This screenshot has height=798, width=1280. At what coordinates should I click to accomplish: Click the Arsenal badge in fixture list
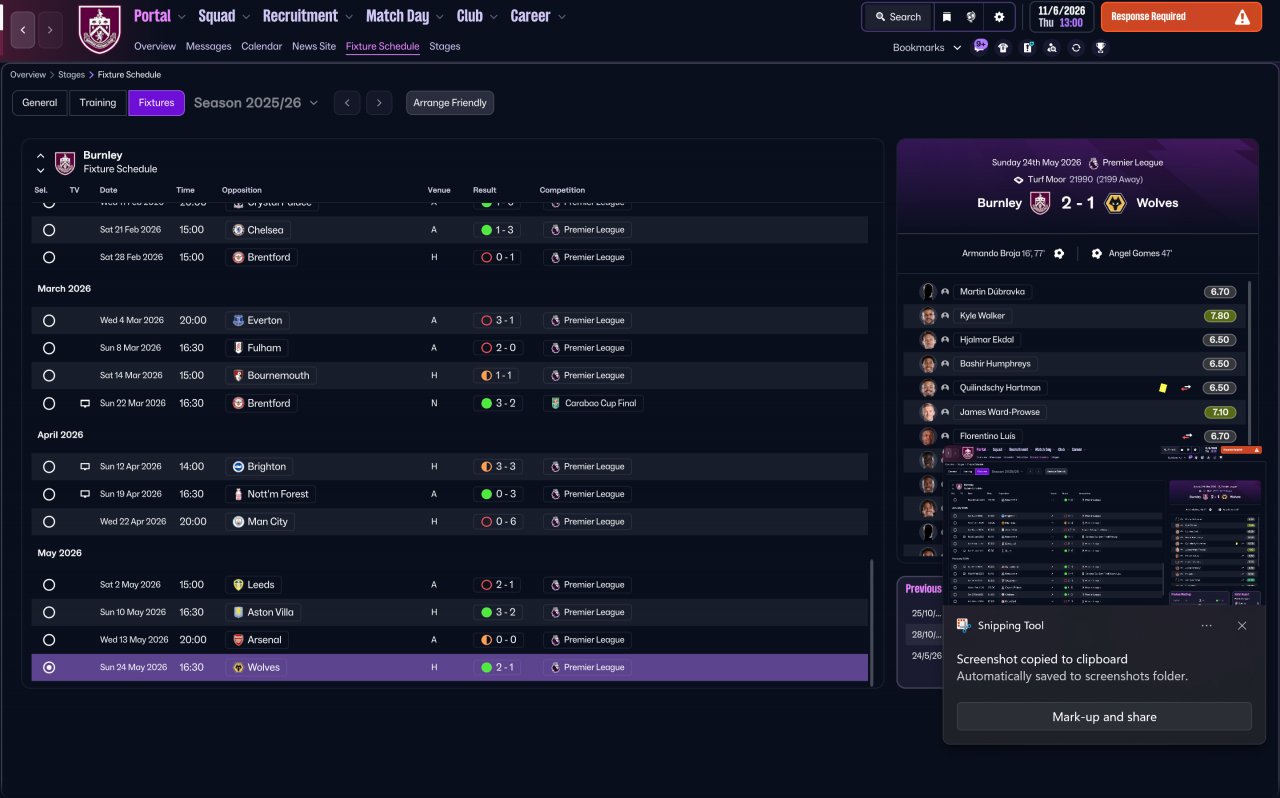click(238, 640)
